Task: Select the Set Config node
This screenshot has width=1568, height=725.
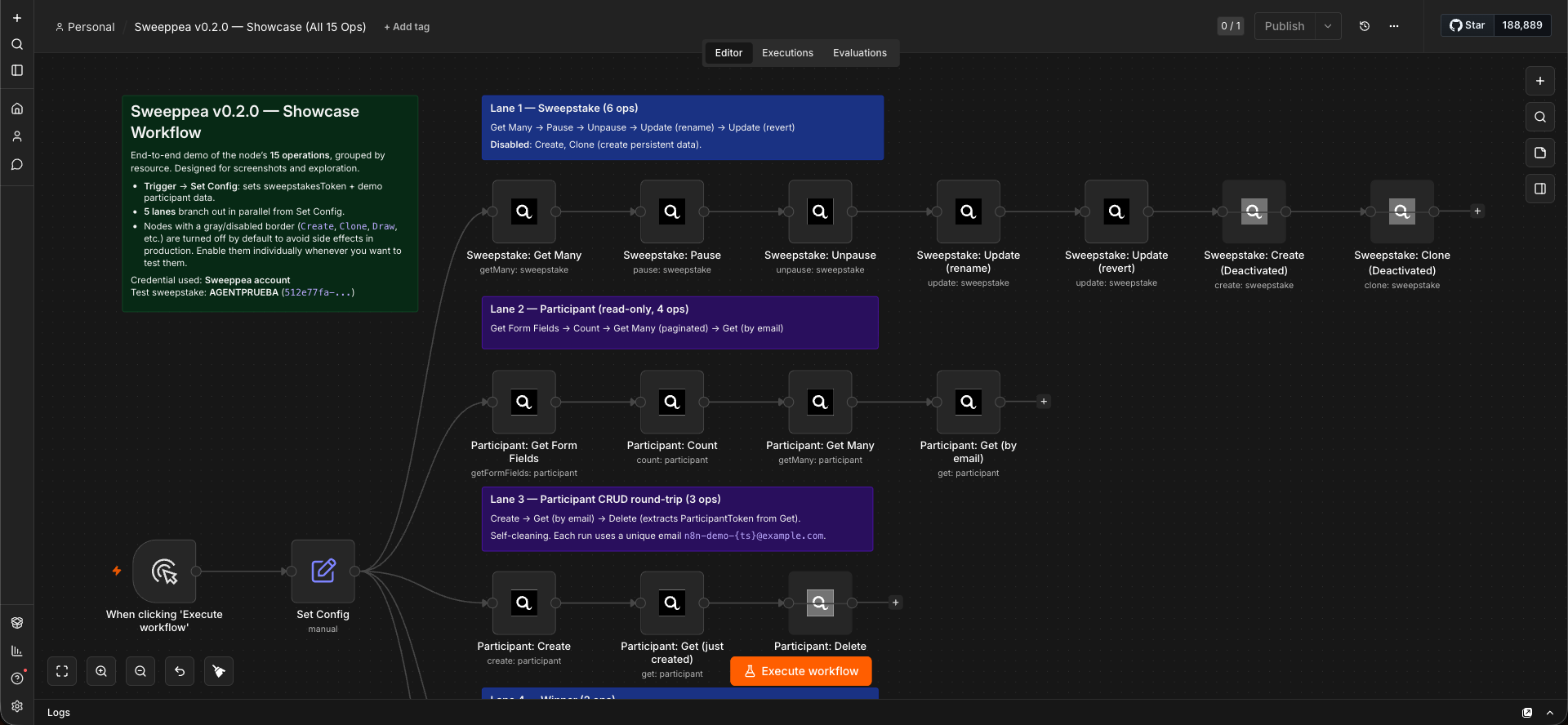Action: [323, 571]
